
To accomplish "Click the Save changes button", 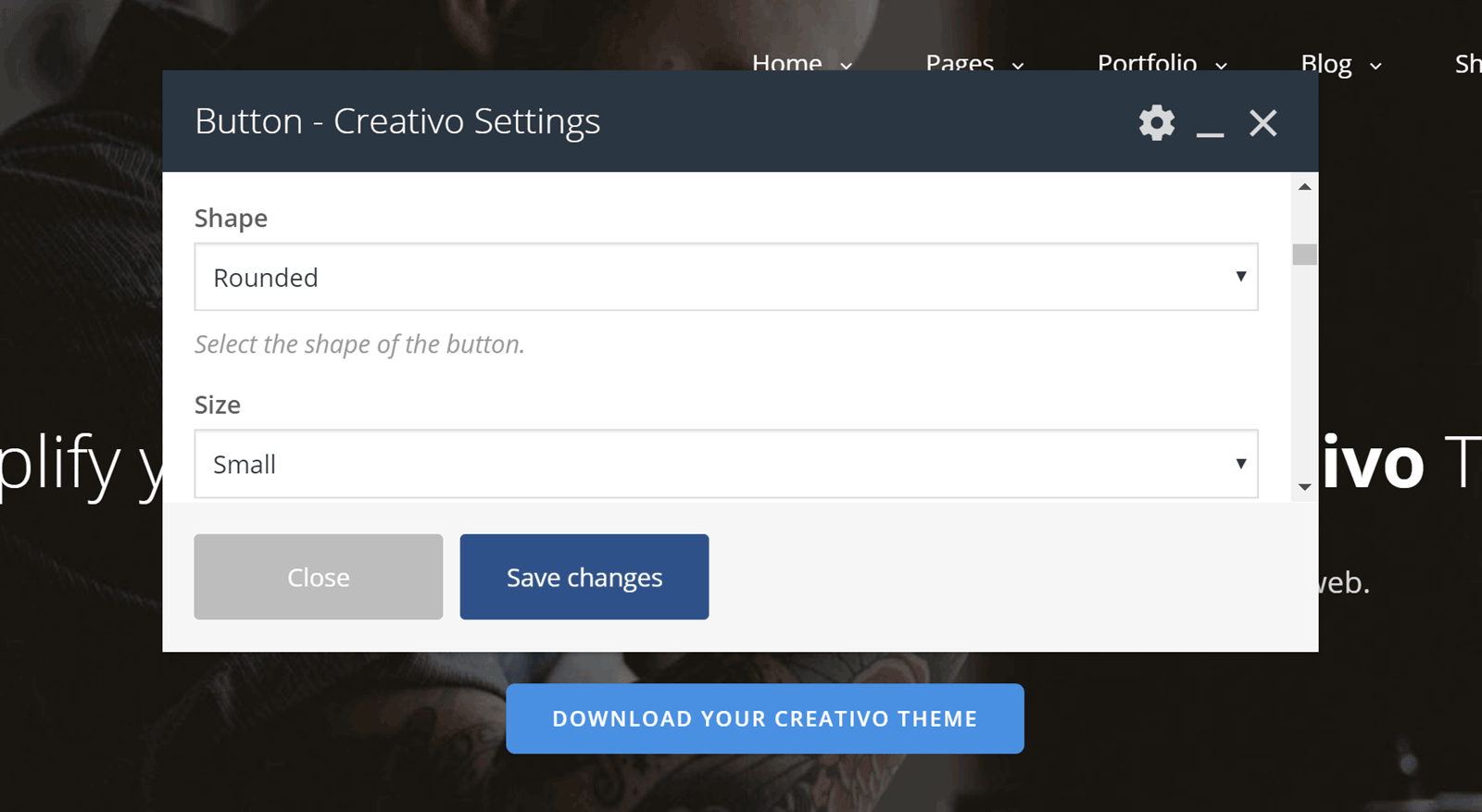I will 584,577.
